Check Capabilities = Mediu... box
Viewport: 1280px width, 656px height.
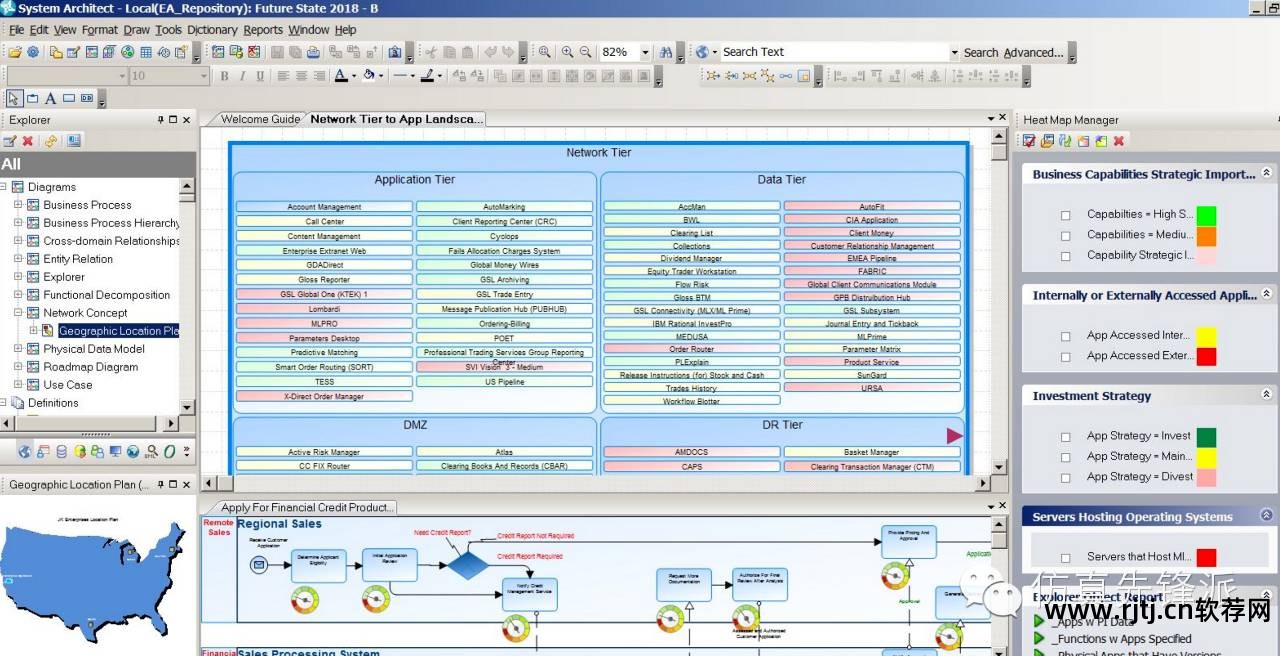pyautogui.click(x=1065, y=235)
